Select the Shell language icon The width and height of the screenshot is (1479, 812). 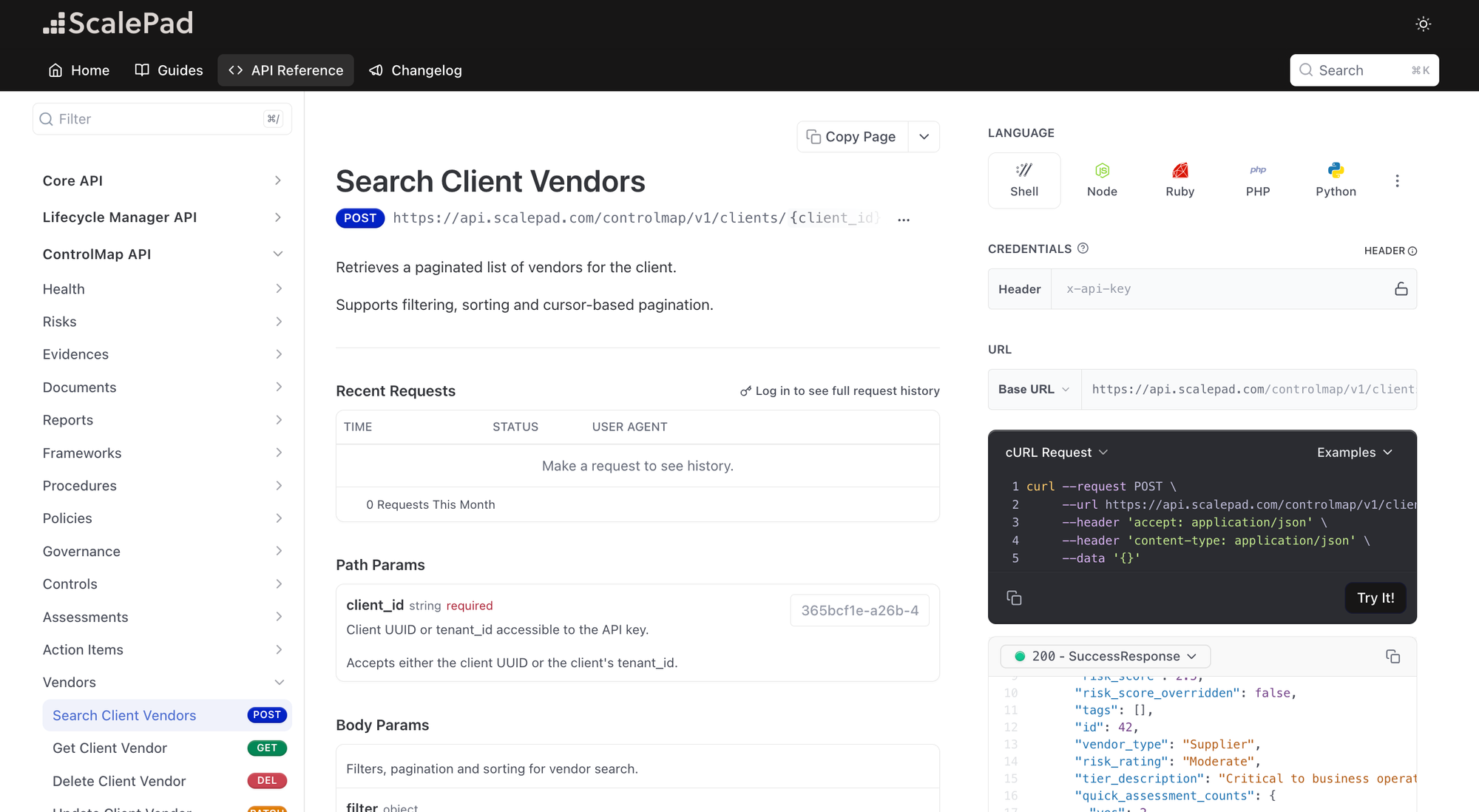tap(1024, 180)
